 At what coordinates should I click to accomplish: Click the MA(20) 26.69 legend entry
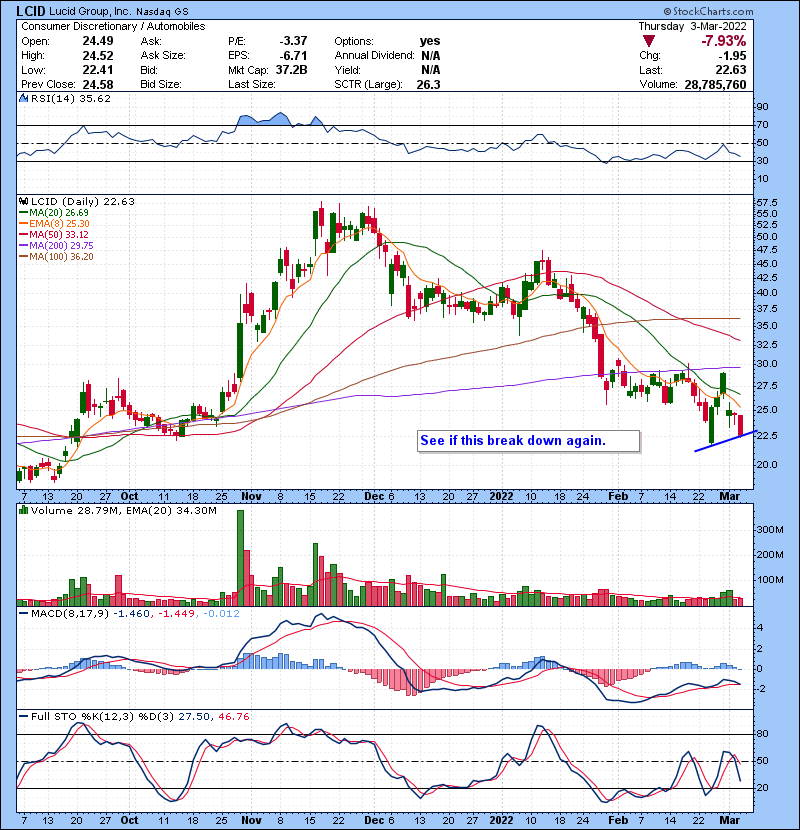(59, 213)
